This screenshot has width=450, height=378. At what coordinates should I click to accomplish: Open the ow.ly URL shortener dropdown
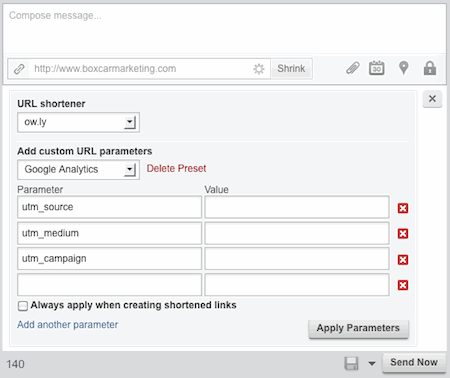(78, 122)
